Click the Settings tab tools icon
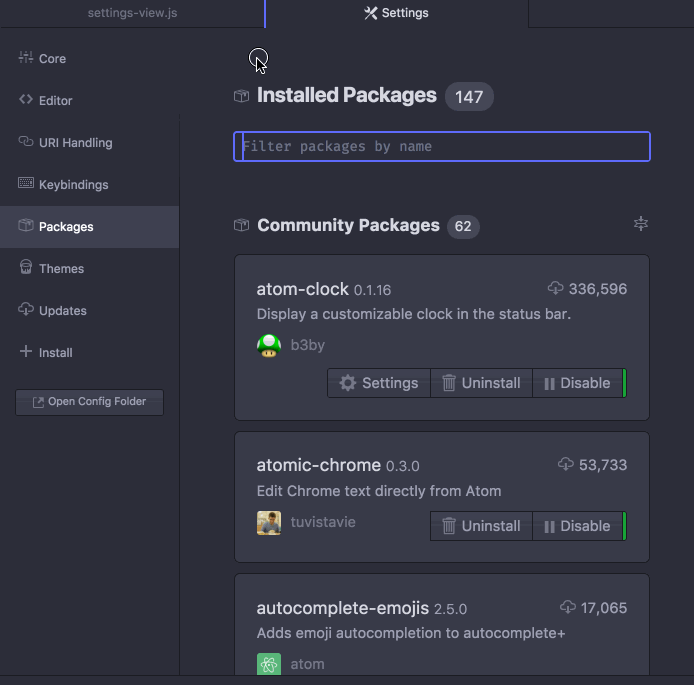 pos(370,13)
